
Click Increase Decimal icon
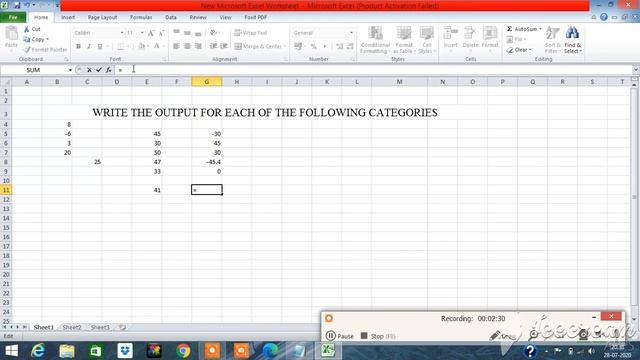[339, 47]
